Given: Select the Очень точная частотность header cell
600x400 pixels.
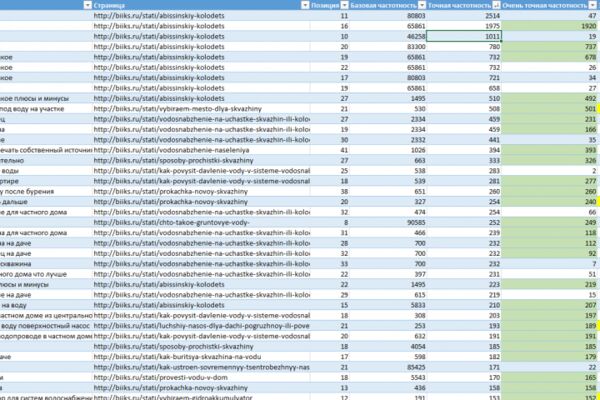Looking at the screenshot, I should click(x=550, y=5).
